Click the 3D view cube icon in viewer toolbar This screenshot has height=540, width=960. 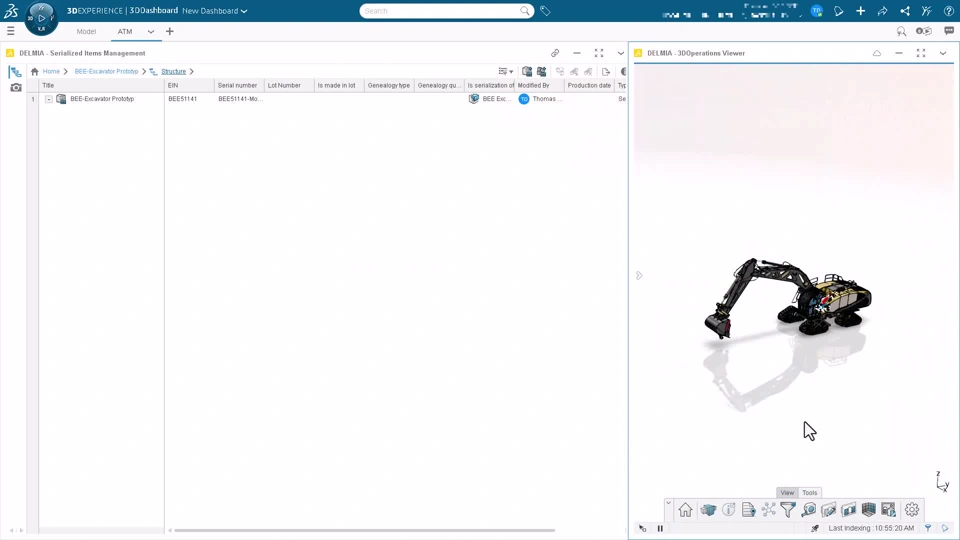708,509
